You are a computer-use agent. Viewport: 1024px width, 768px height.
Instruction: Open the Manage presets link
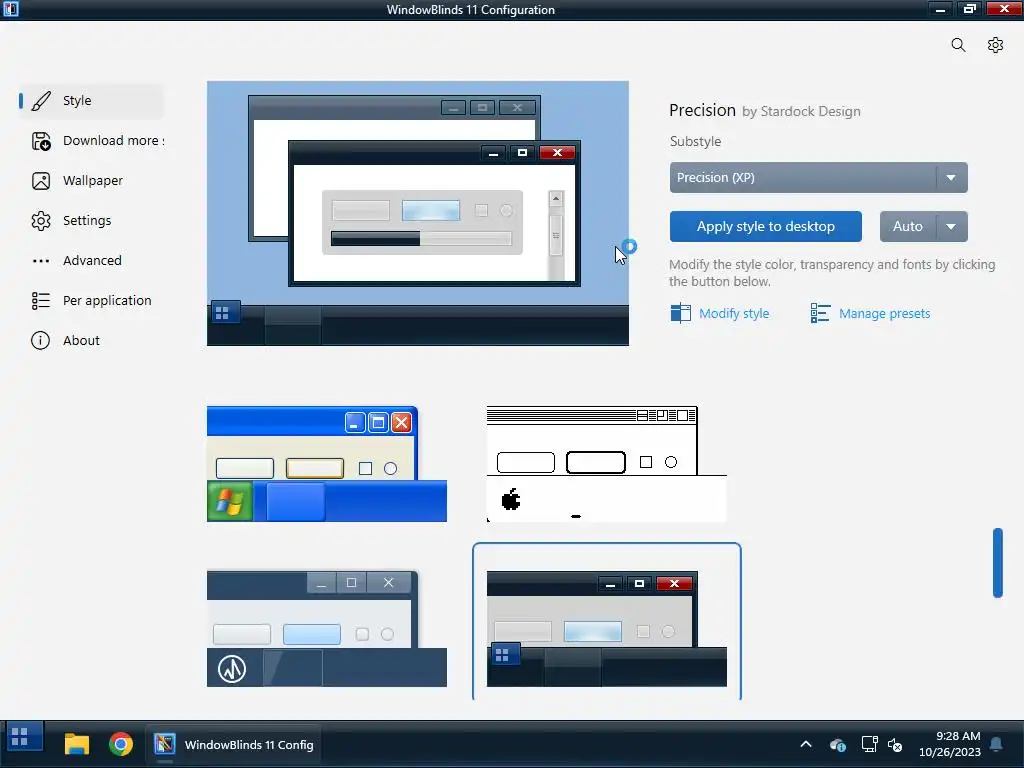click(x=884, y=313)
